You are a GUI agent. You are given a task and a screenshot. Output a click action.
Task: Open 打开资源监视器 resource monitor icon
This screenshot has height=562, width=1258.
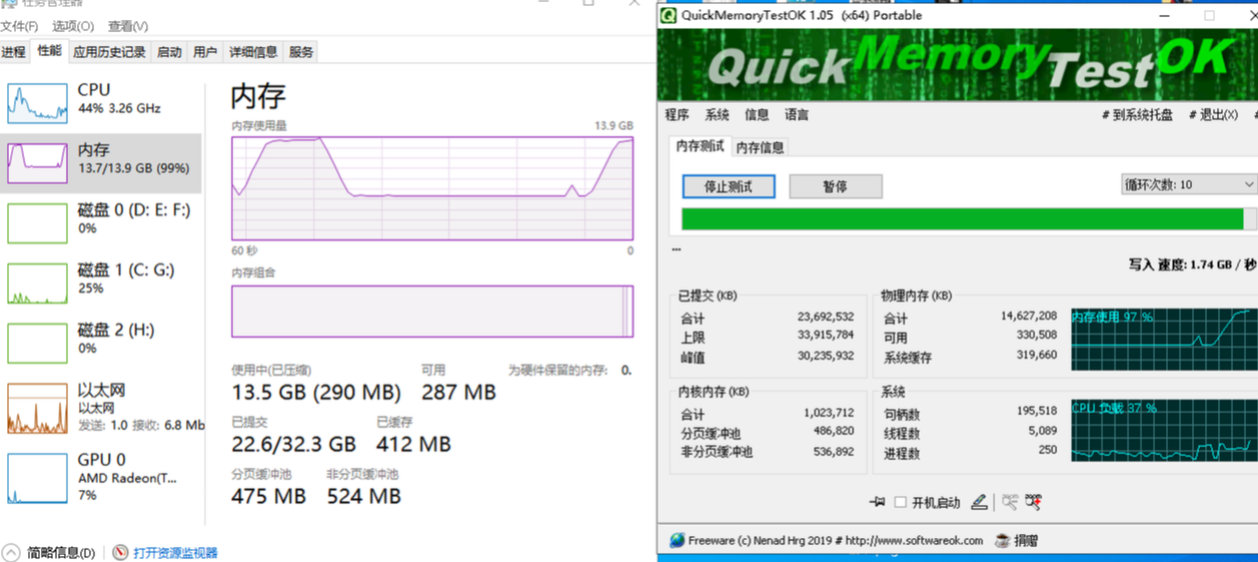pyautogui.click(x=121, y=552)
